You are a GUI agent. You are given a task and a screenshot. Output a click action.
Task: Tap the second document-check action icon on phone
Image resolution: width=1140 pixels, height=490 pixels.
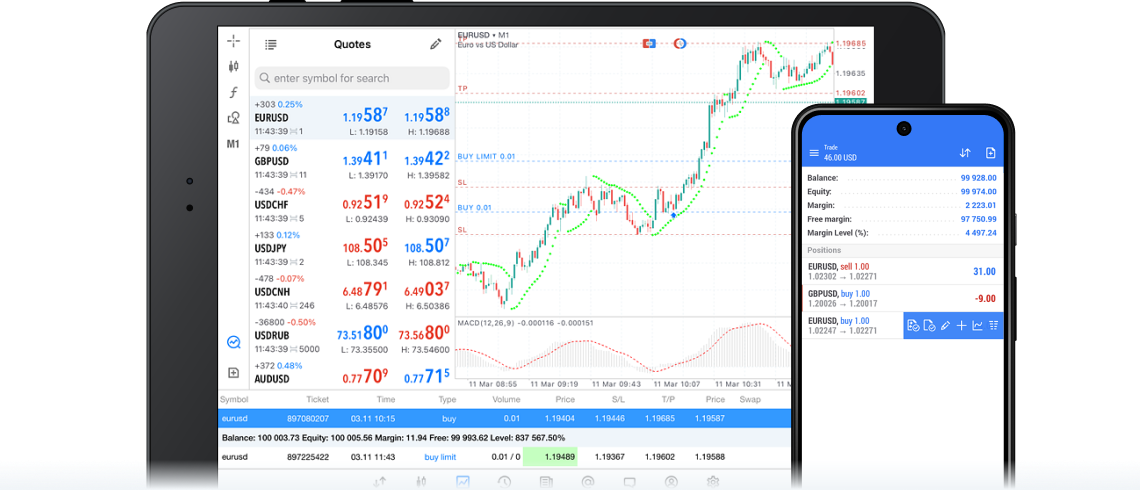pos(929,326)
